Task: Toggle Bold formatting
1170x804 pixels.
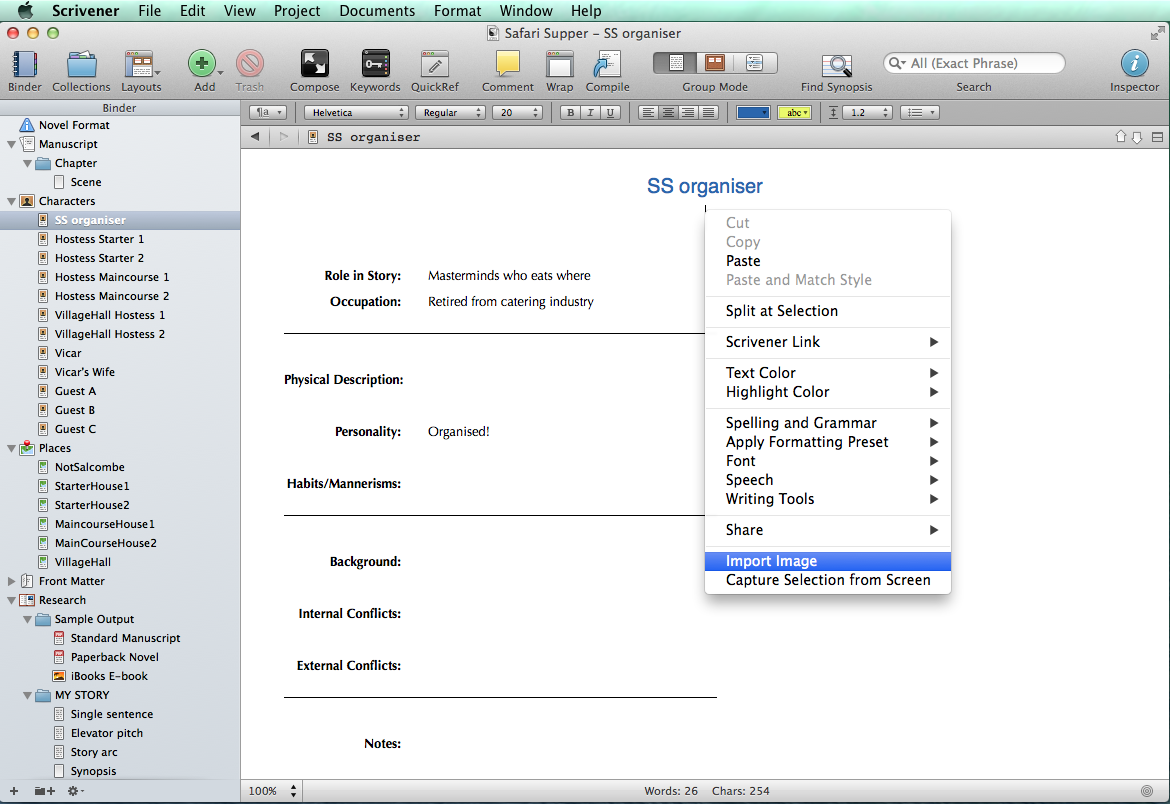Action: [x=571, y=113]
